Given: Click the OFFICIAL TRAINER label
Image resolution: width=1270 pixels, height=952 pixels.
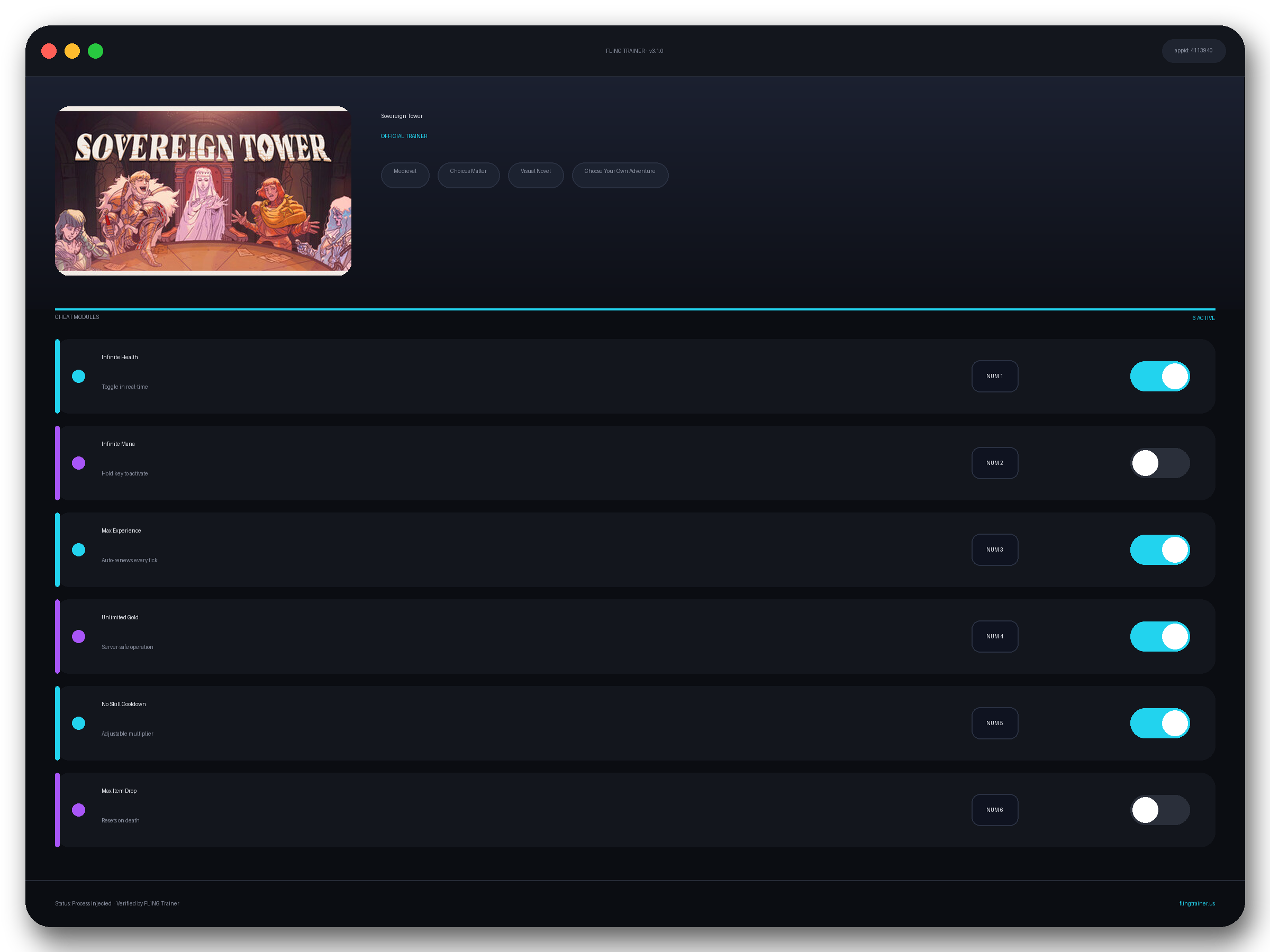Looking at the screenshot, I should tap(404, 136).
